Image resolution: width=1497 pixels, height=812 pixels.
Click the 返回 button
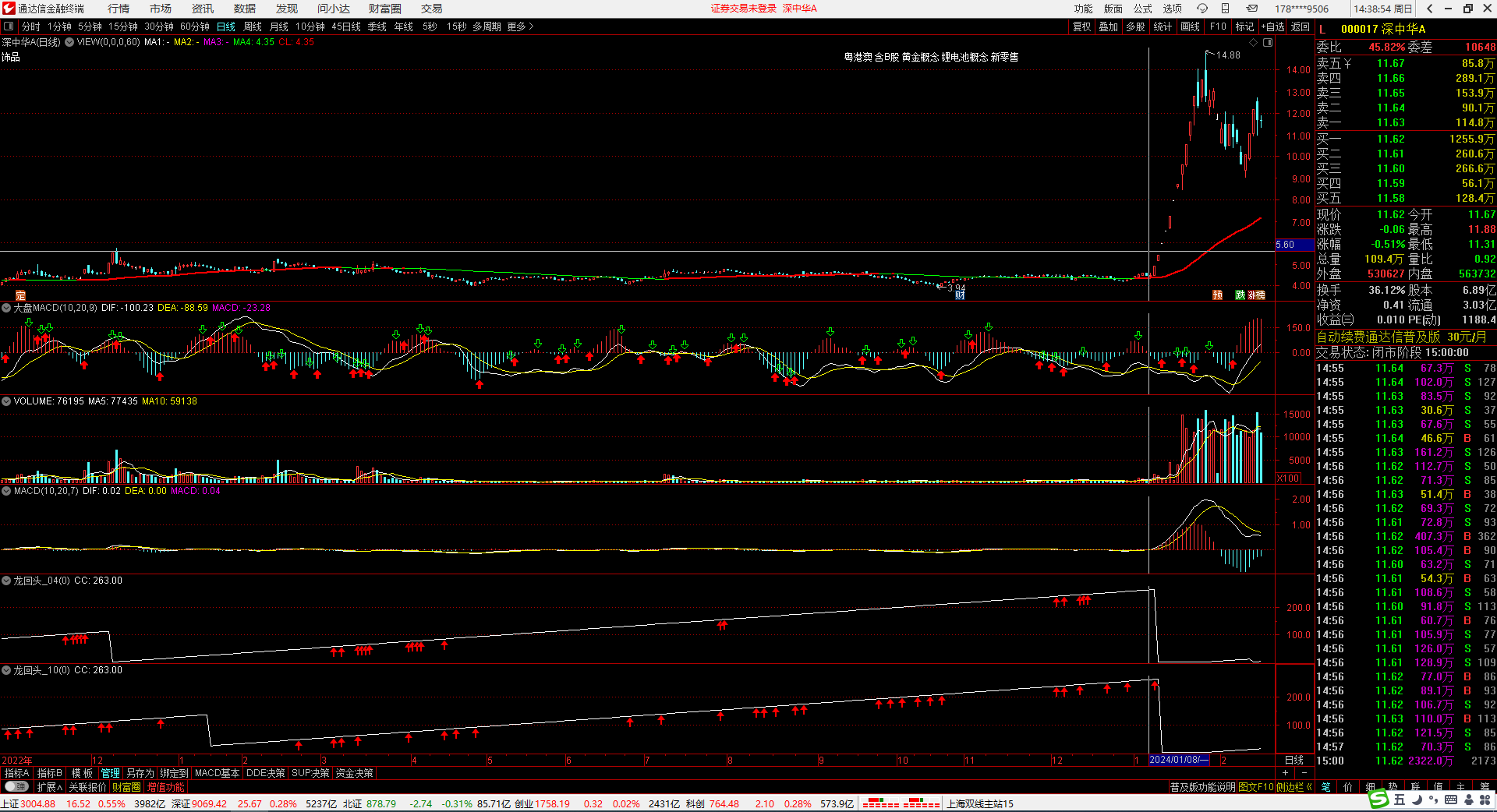click(x=1301, y=26)
